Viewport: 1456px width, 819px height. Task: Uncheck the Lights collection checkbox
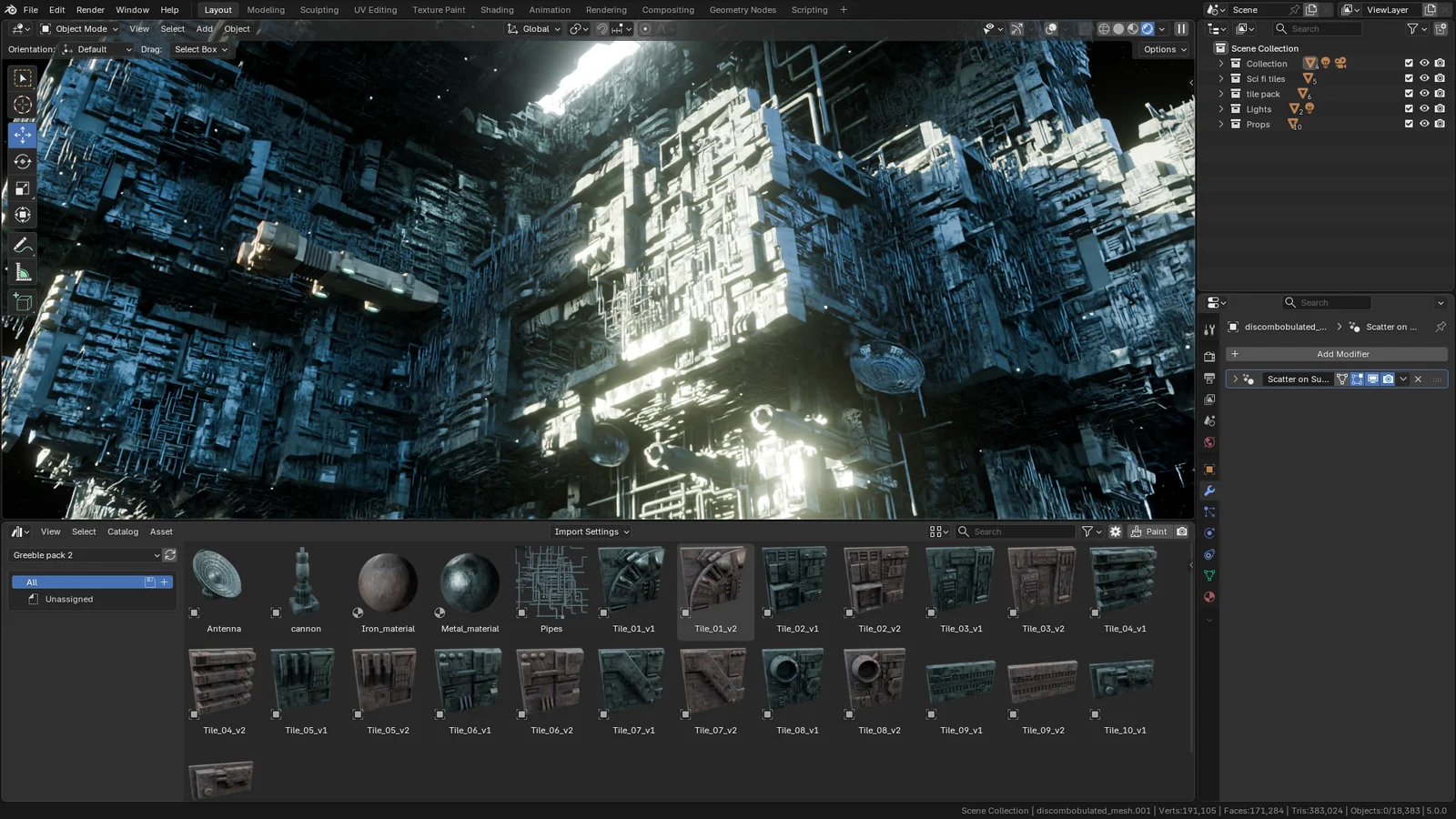pos(1409,108)
